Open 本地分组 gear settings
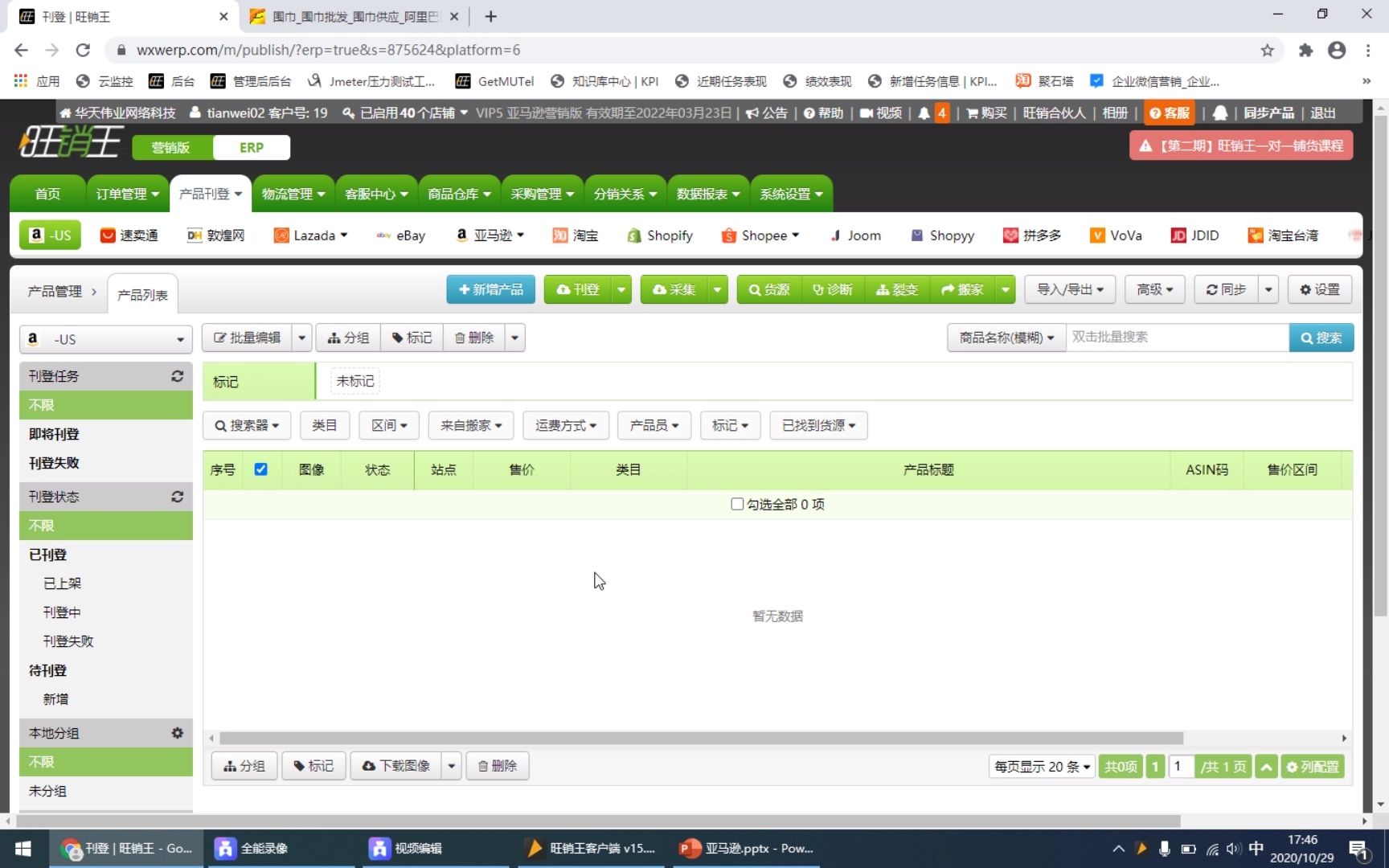 [x=177, y=733]
